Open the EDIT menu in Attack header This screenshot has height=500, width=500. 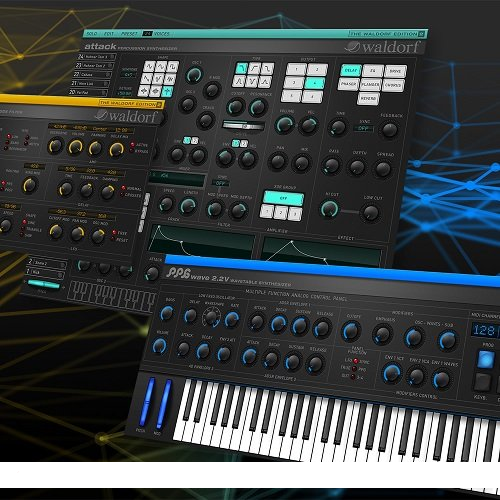coord(109,34)
